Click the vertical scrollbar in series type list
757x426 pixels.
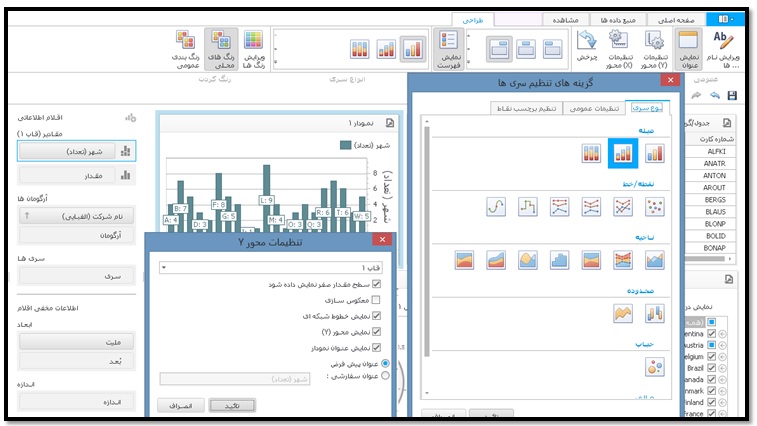pyautogui.click(x=426, y=241)
